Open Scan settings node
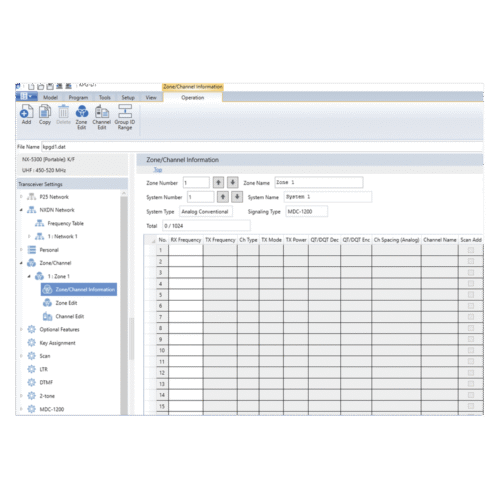Viewport: 500px width, 500px height. pos(45,356)
